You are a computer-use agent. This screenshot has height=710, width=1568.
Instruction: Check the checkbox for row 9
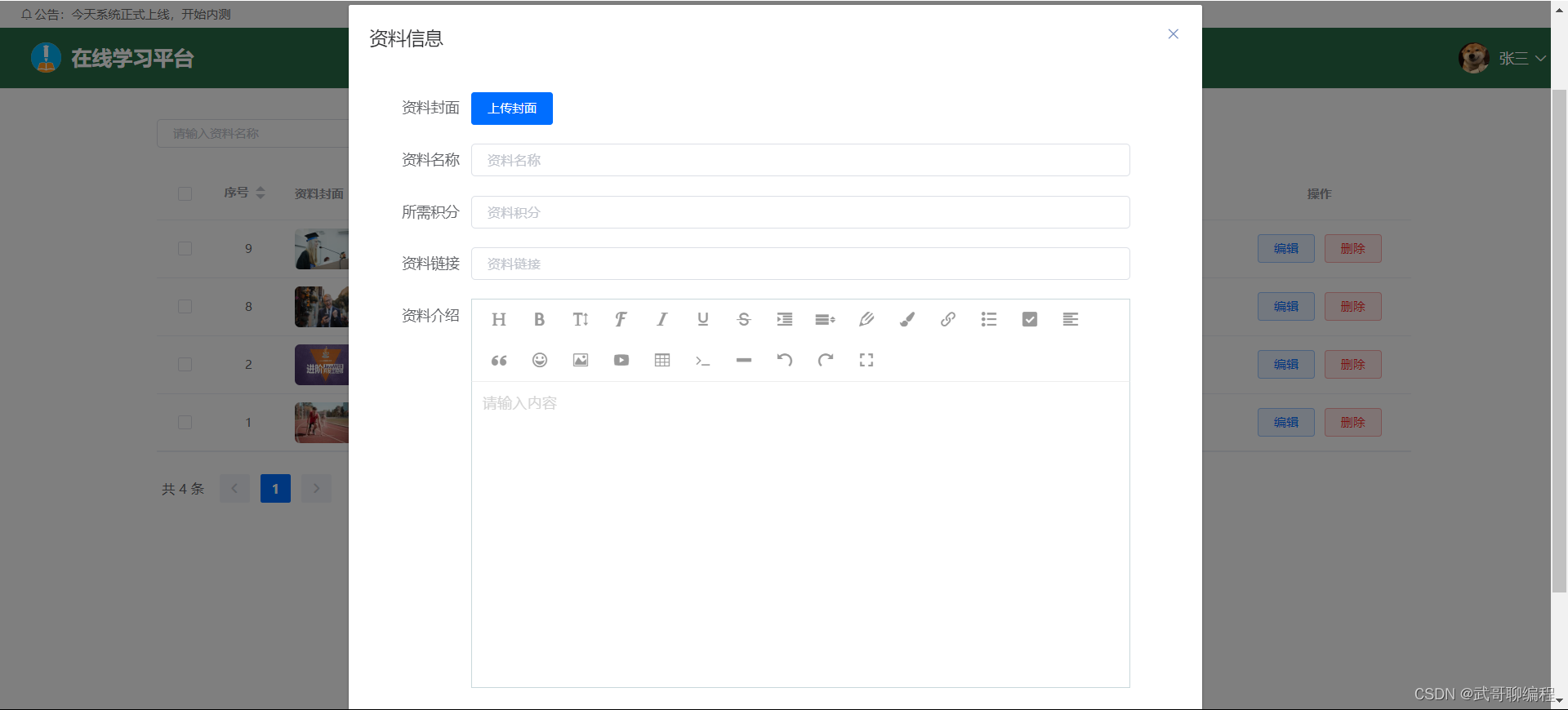point(185,249)
